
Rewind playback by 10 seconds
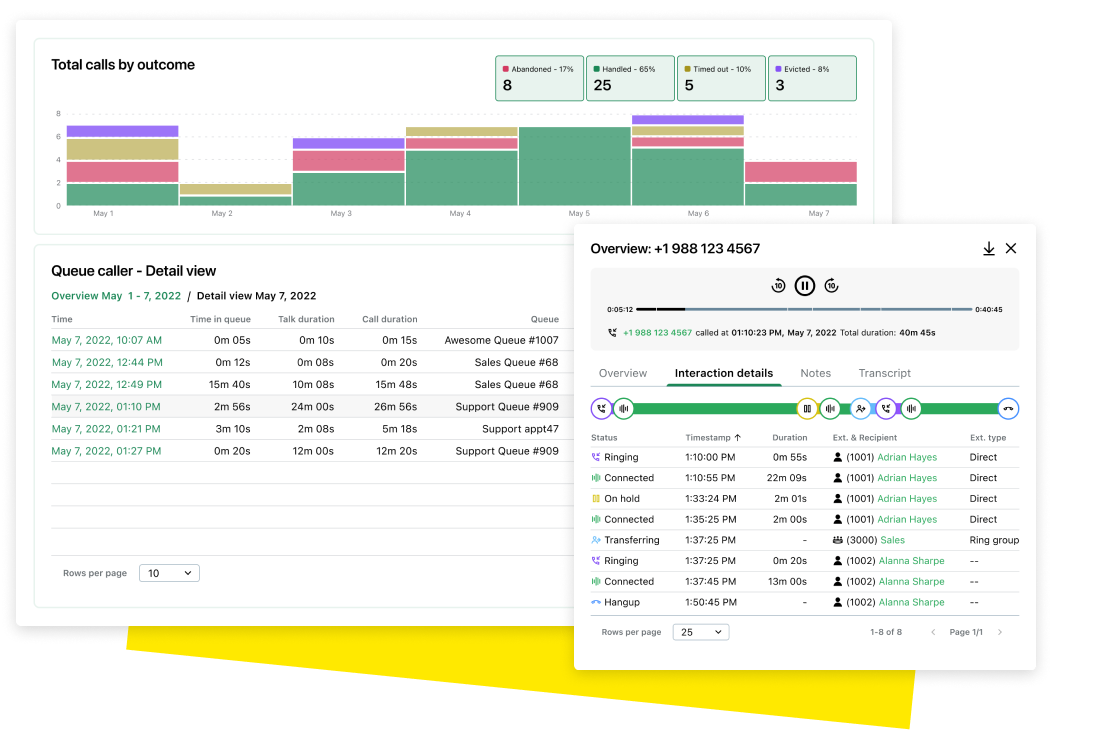click(778, 285)
